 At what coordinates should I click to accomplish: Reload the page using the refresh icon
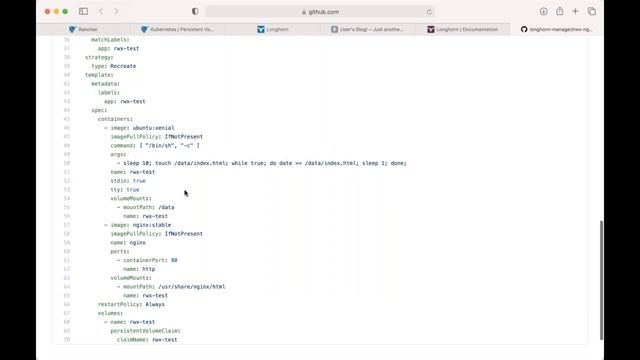[x=429, y=12]
